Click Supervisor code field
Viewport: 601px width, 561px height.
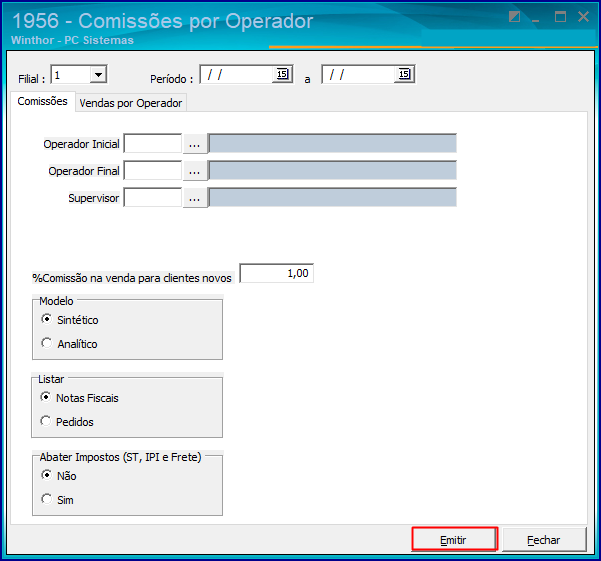point(153,198)
